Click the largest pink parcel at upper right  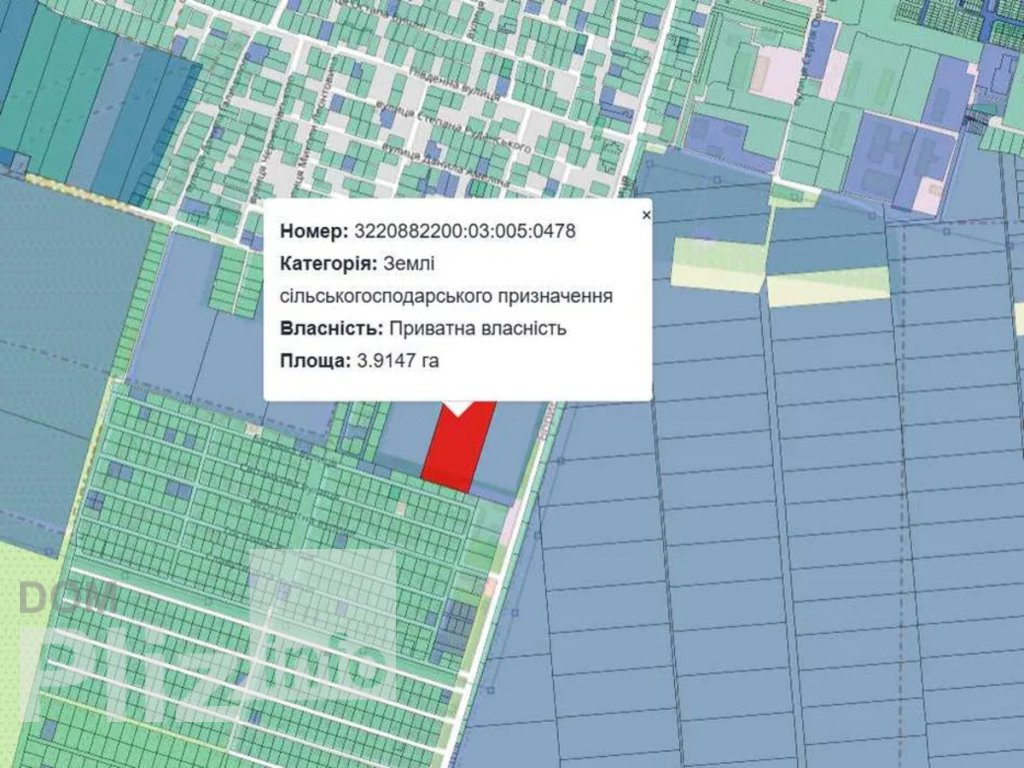coord(775,72)
